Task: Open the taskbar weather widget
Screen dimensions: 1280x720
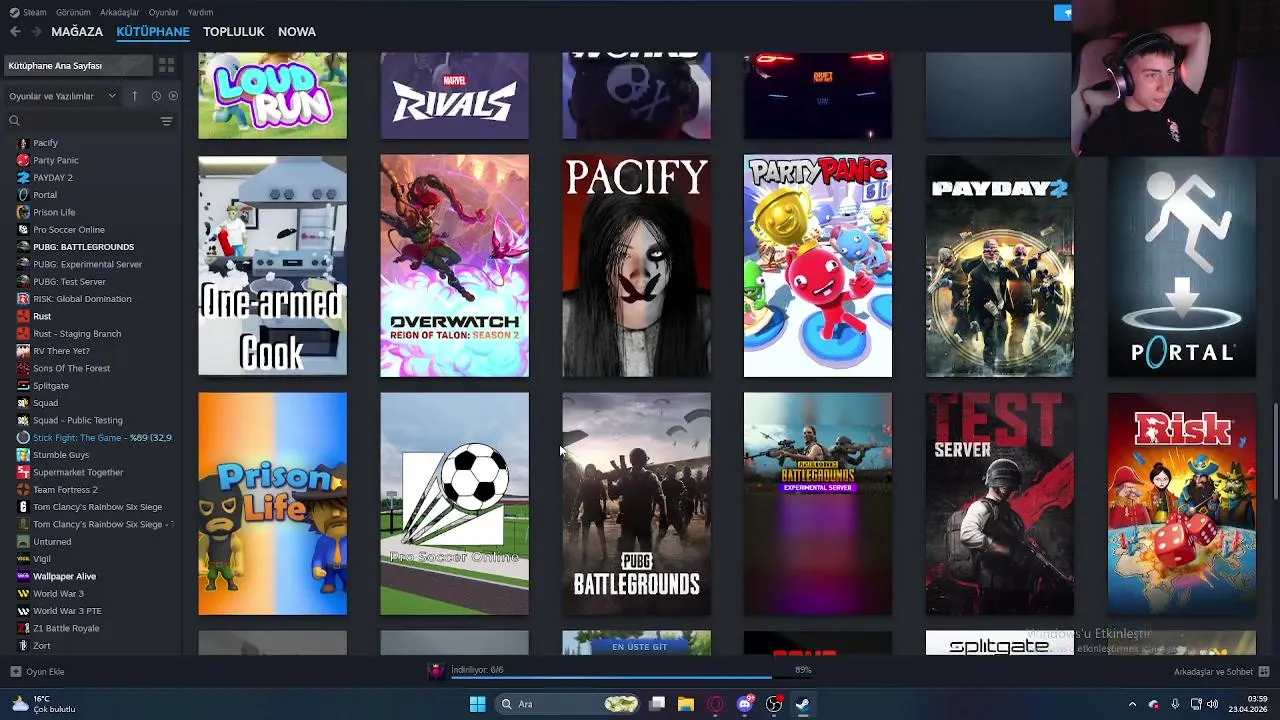Action: pyautogui.click(x=42, y=704)
